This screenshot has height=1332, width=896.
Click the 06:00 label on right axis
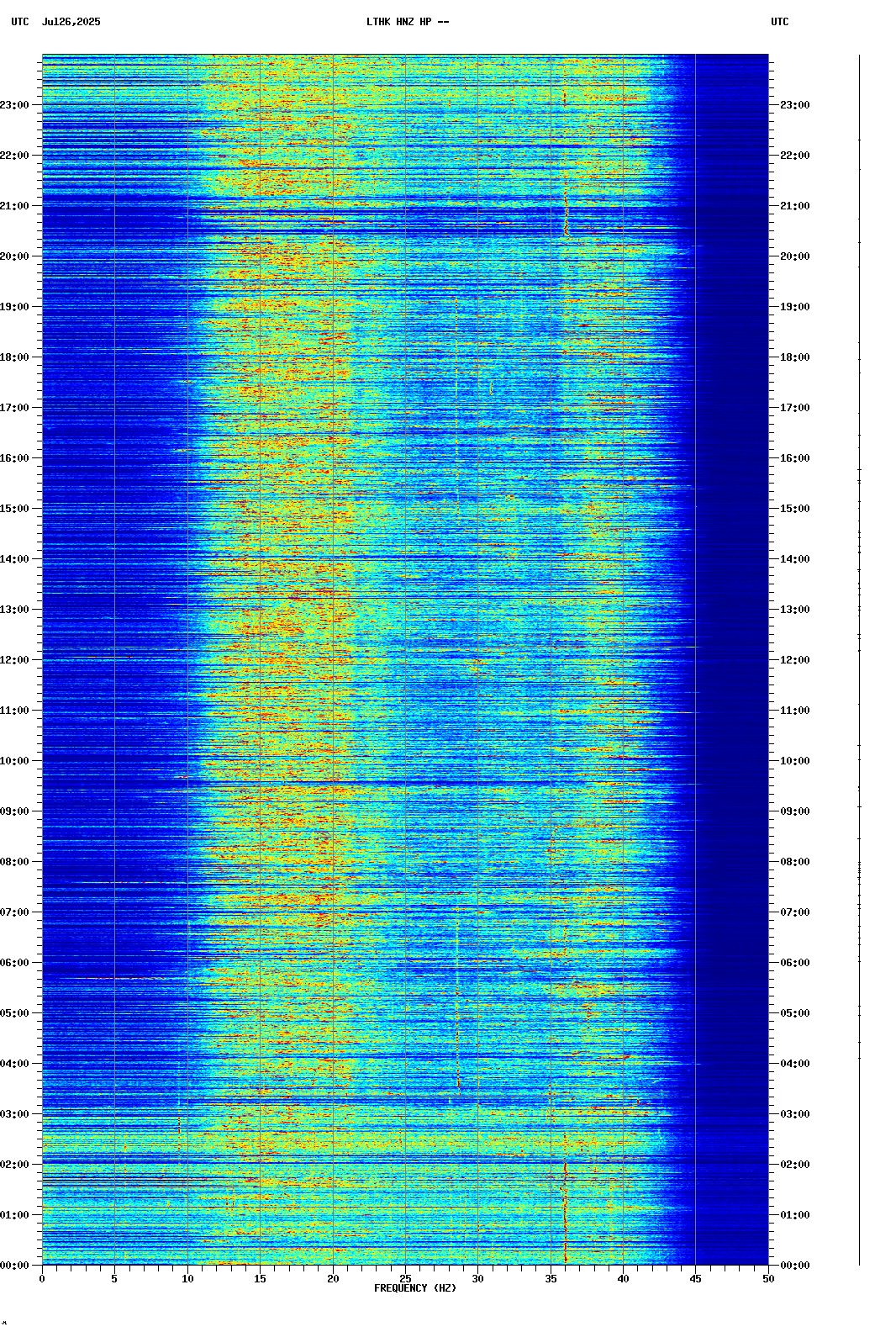pos(795,963)
